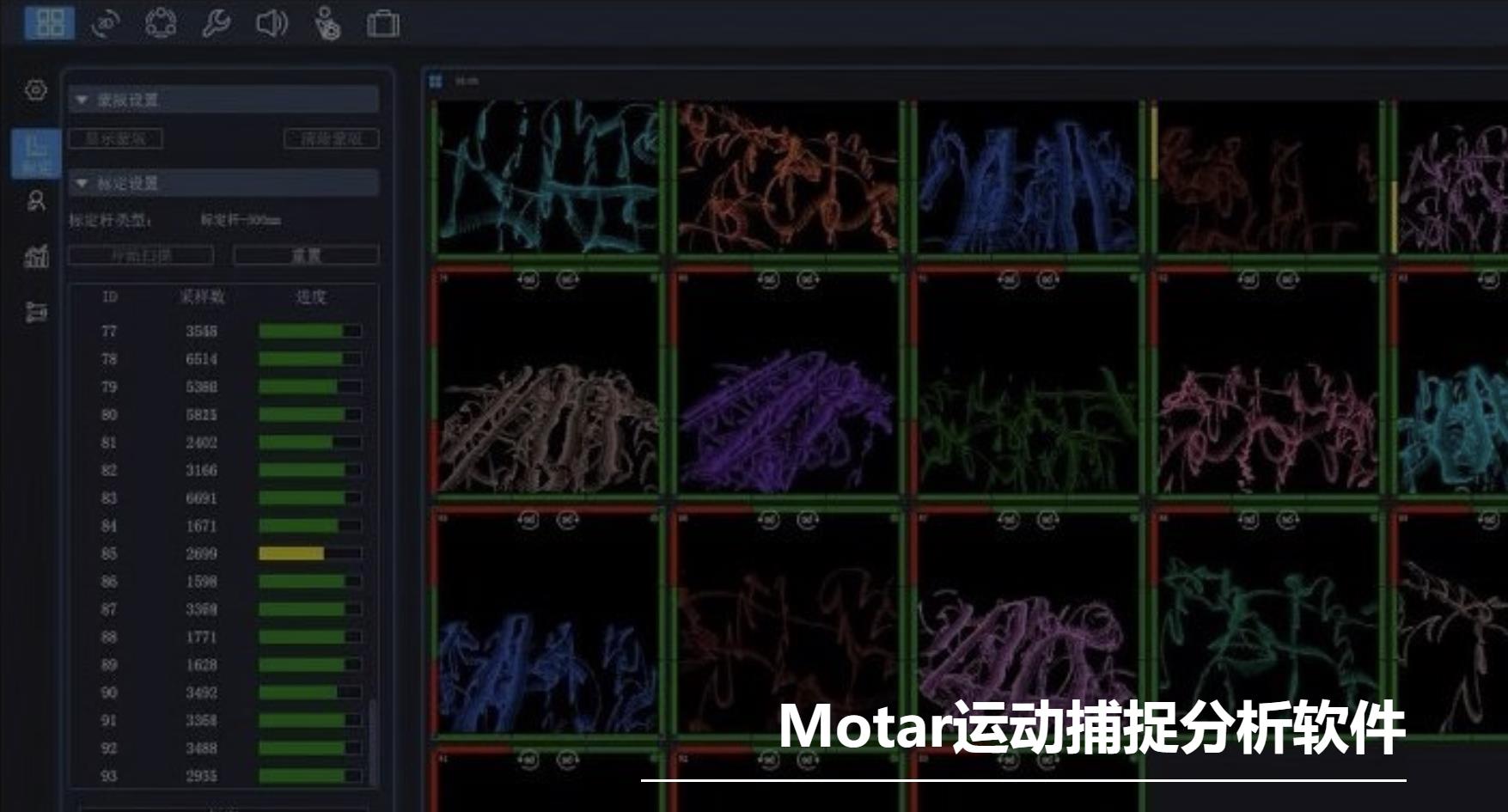The height and width of the screenshot is (812, 1508).
Task: Click the camera list scrollbar
Action: [373, 741]
